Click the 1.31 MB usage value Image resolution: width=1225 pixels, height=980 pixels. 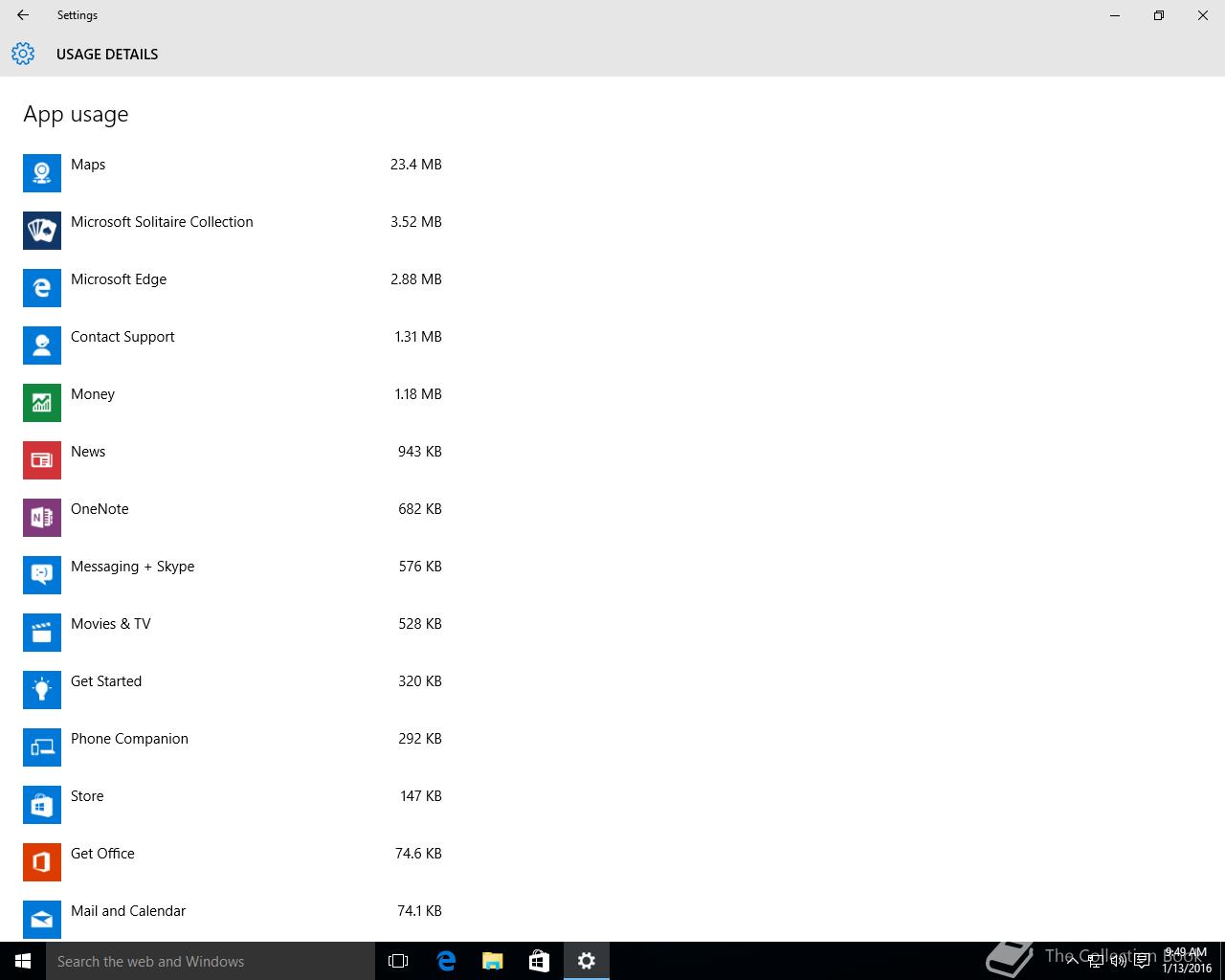(418, 337)
